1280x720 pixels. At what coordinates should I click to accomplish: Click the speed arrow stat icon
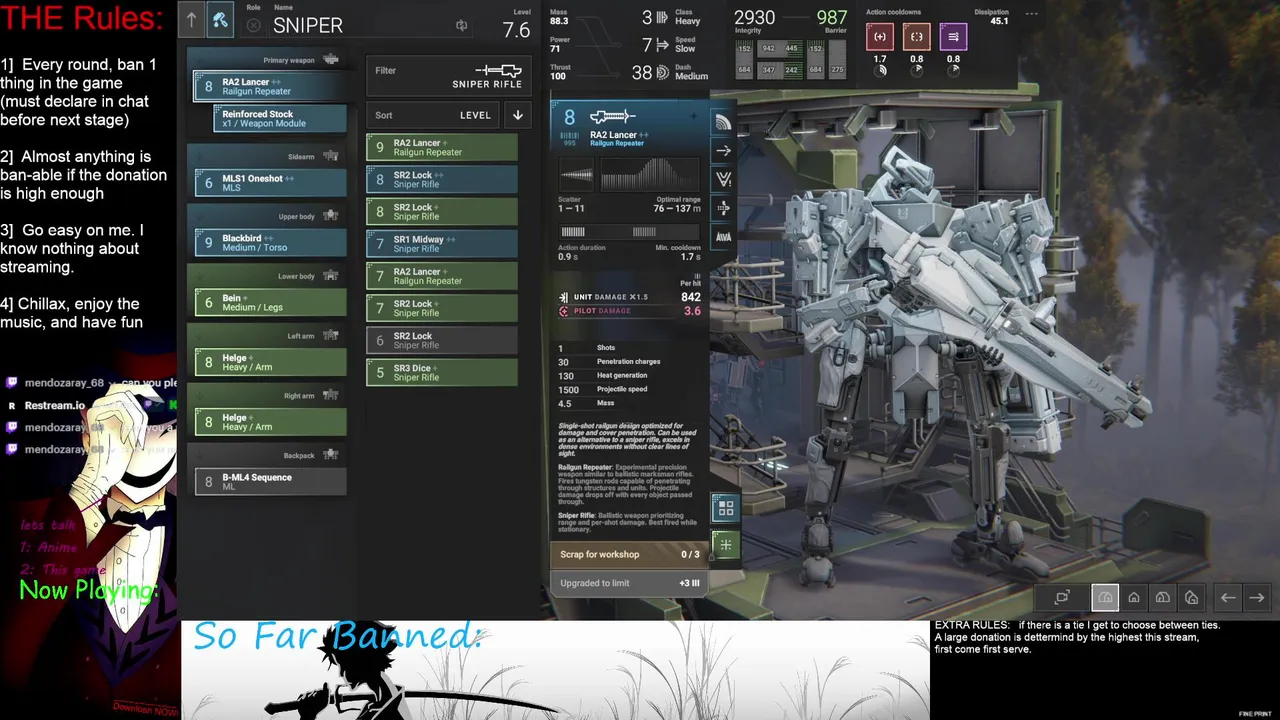coord(662,45)
